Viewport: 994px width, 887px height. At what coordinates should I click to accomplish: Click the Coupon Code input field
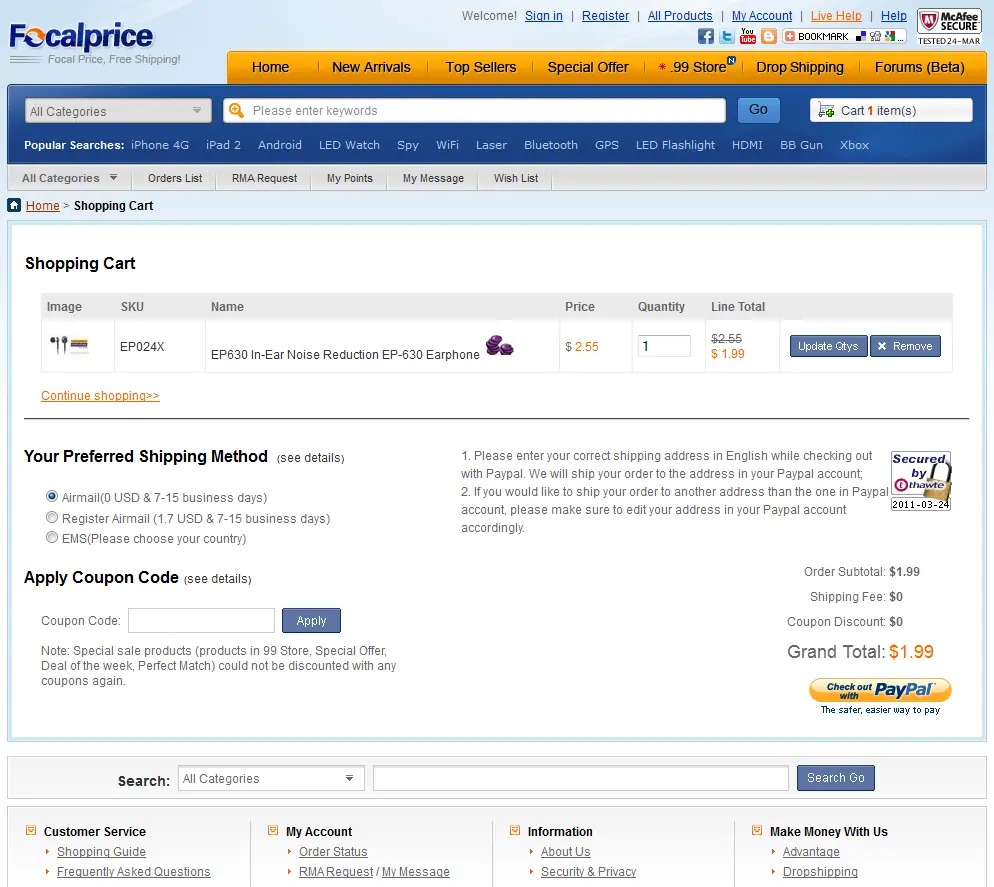[202, 621]
